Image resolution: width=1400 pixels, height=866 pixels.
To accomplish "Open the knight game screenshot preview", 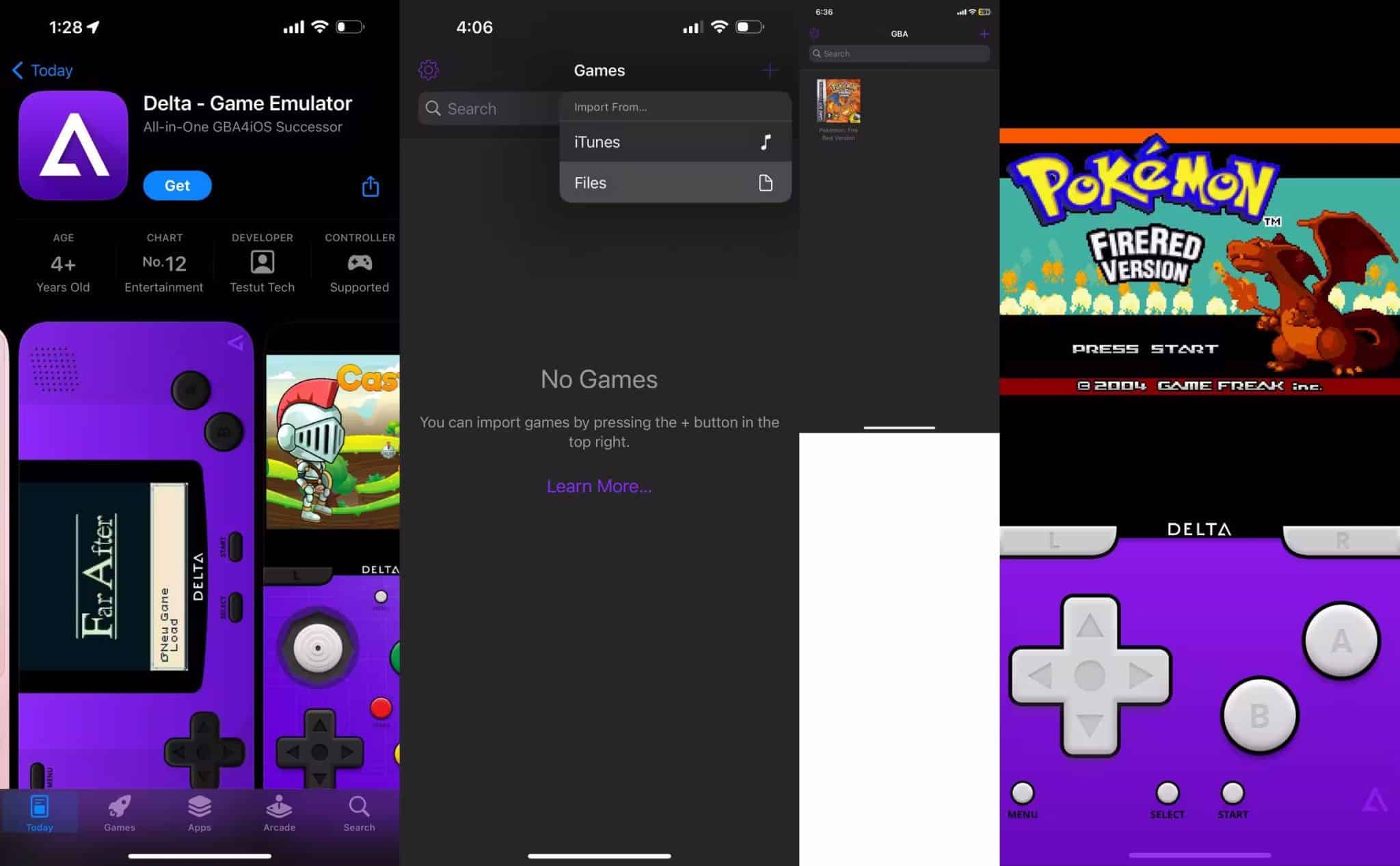I will pyautogui.click(x=333, y=555).
